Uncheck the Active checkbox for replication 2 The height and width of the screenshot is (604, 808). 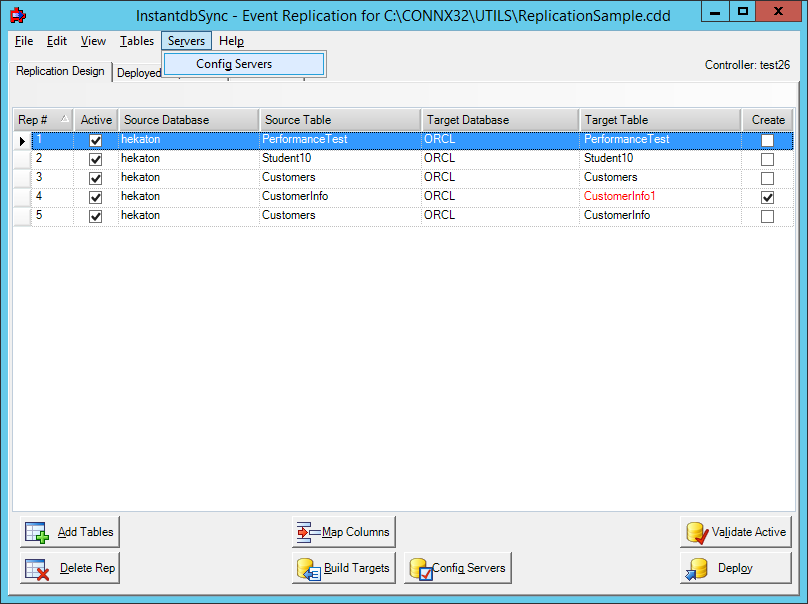[x=96, y=159]
